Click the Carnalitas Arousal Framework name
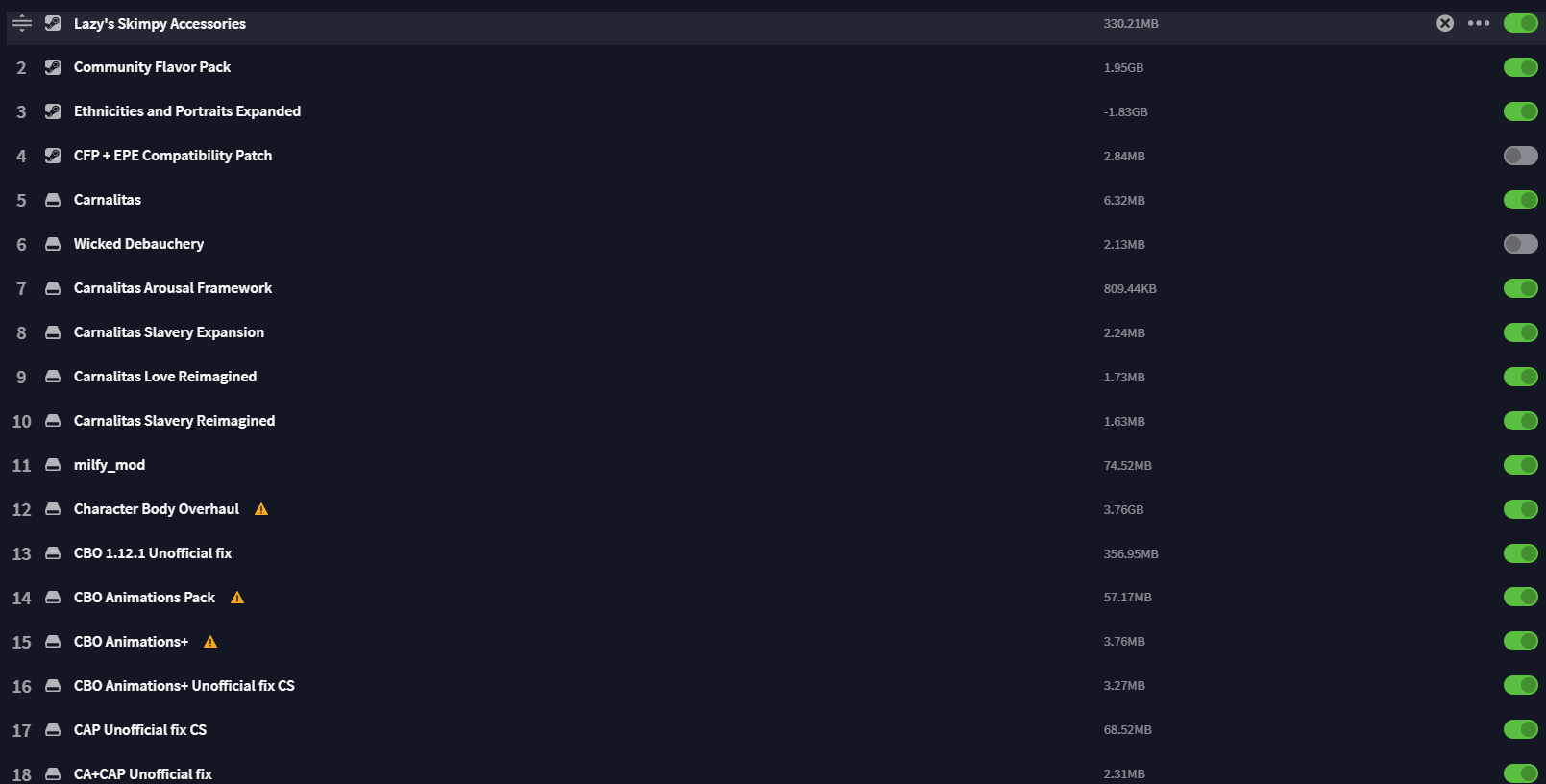 click(x=173, y=288)
